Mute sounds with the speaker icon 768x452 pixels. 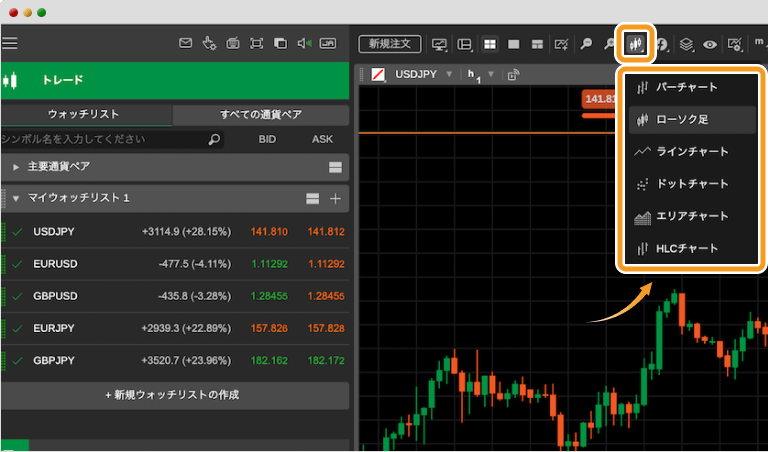[304, 44]
